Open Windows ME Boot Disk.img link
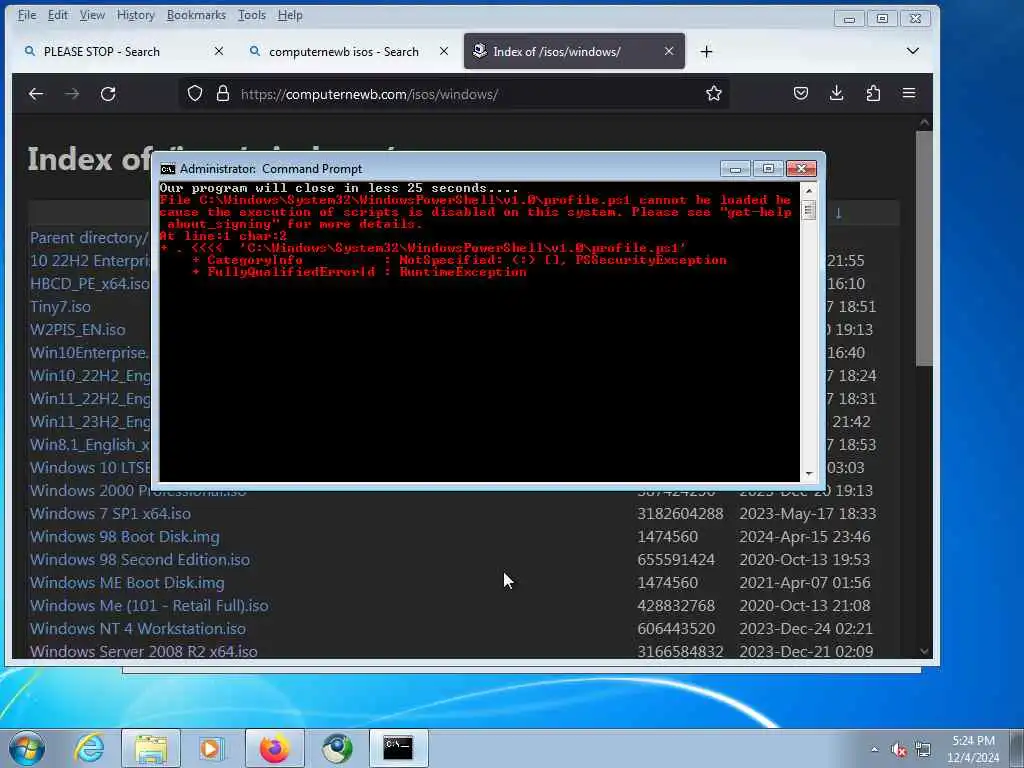The height and width of the screenshot is (768, 1024). point(127,583)
